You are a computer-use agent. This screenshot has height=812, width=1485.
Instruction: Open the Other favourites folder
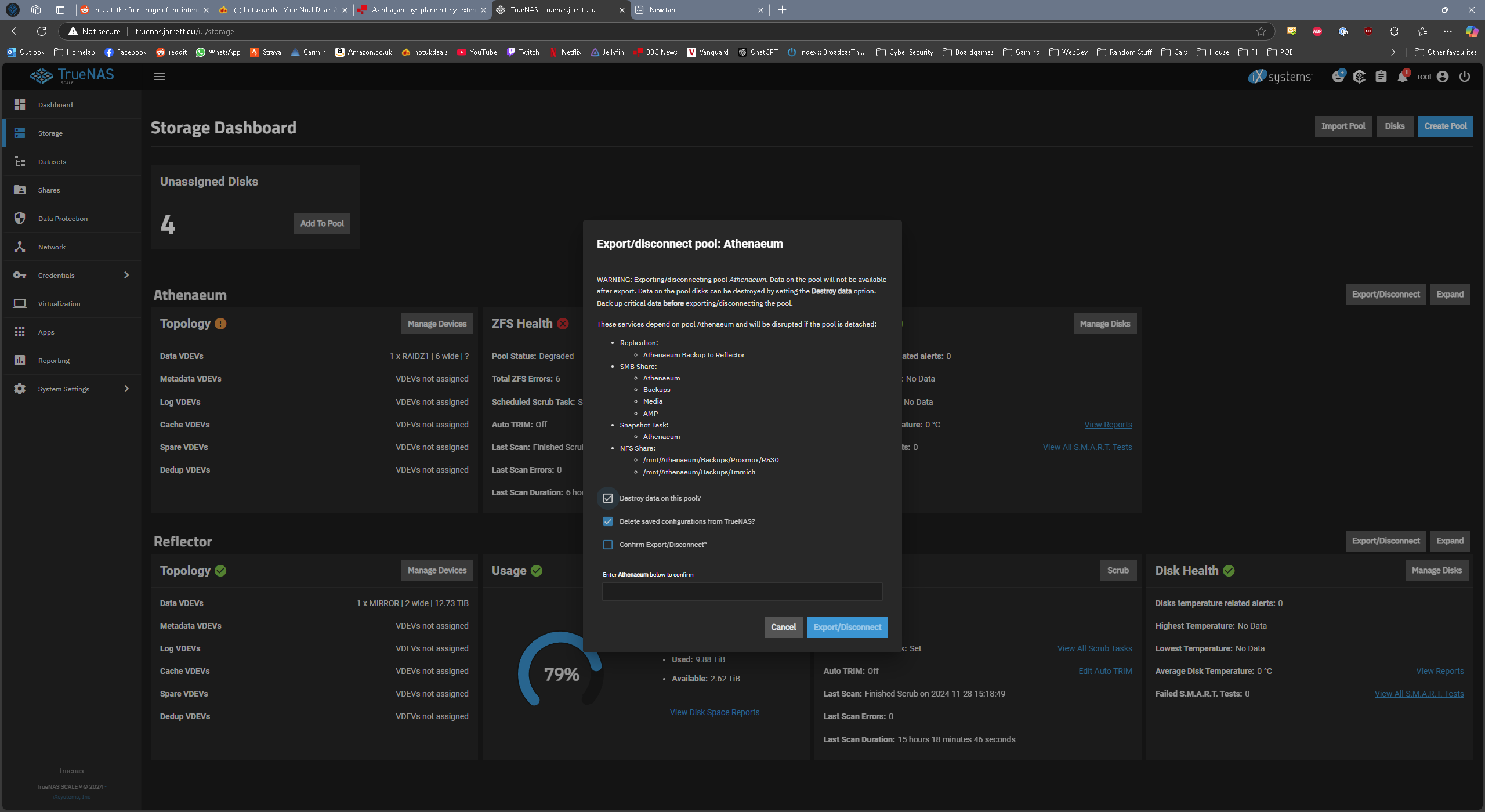click(x=1446, y=52)
